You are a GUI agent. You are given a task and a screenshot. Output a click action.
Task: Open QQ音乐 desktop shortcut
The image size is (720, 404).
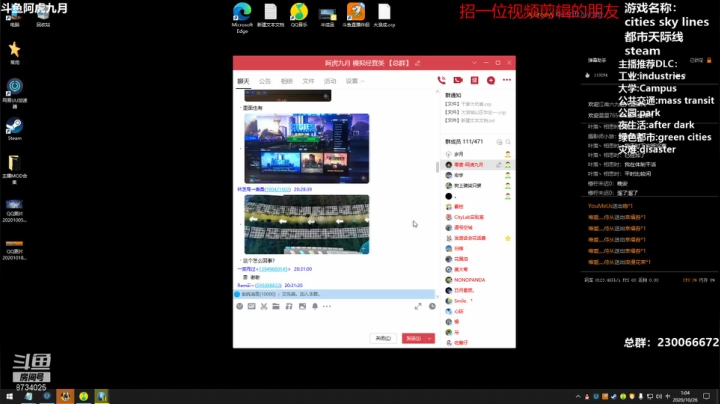[x=299, y=15]
